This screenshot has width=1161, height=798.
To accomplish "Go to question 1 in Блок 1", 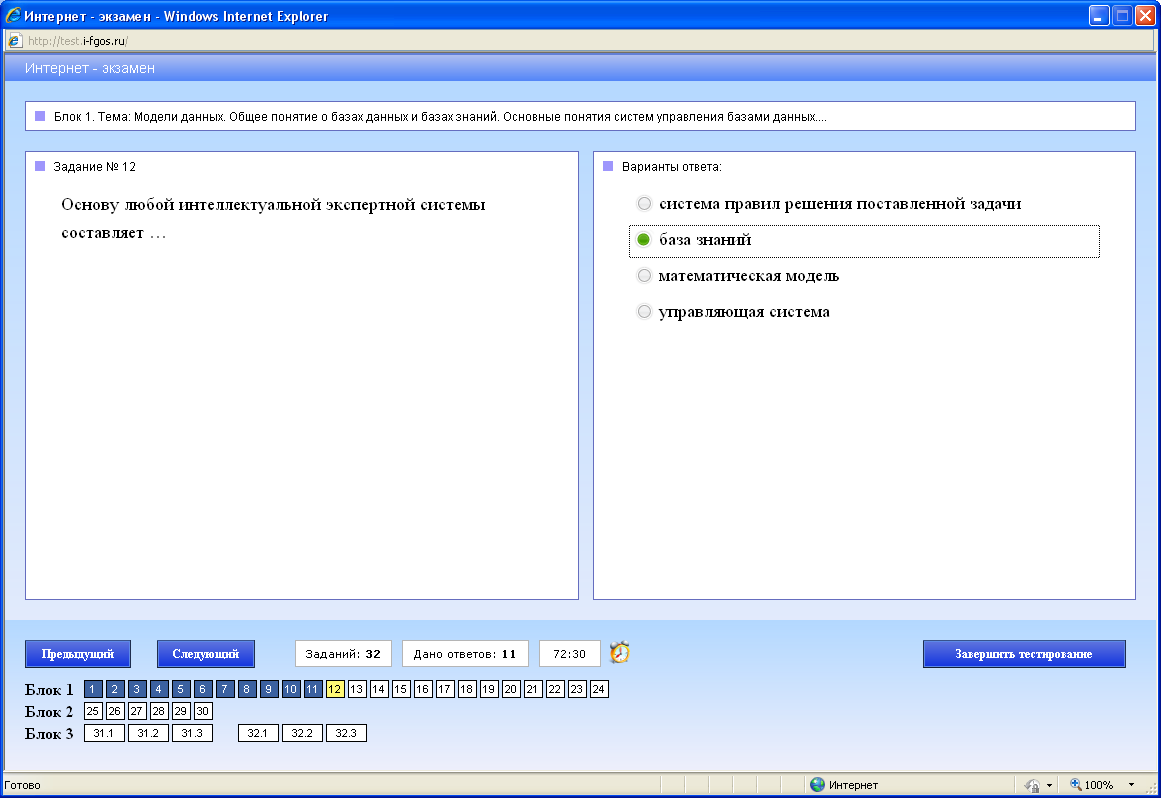I will pos(93,689).
